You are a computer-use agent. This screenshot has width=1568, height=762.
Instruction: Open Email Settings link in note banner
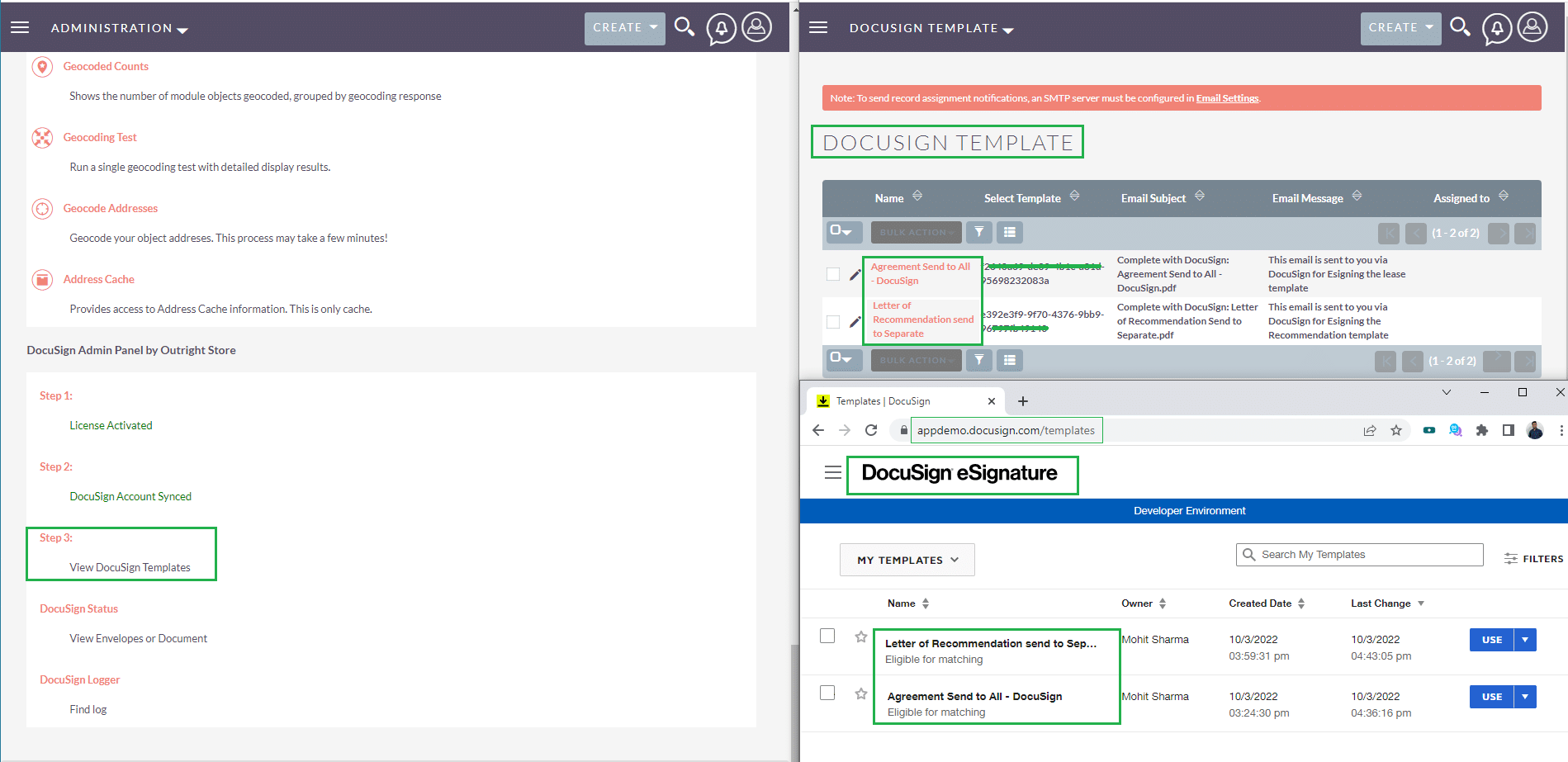tap(1227, 98)
